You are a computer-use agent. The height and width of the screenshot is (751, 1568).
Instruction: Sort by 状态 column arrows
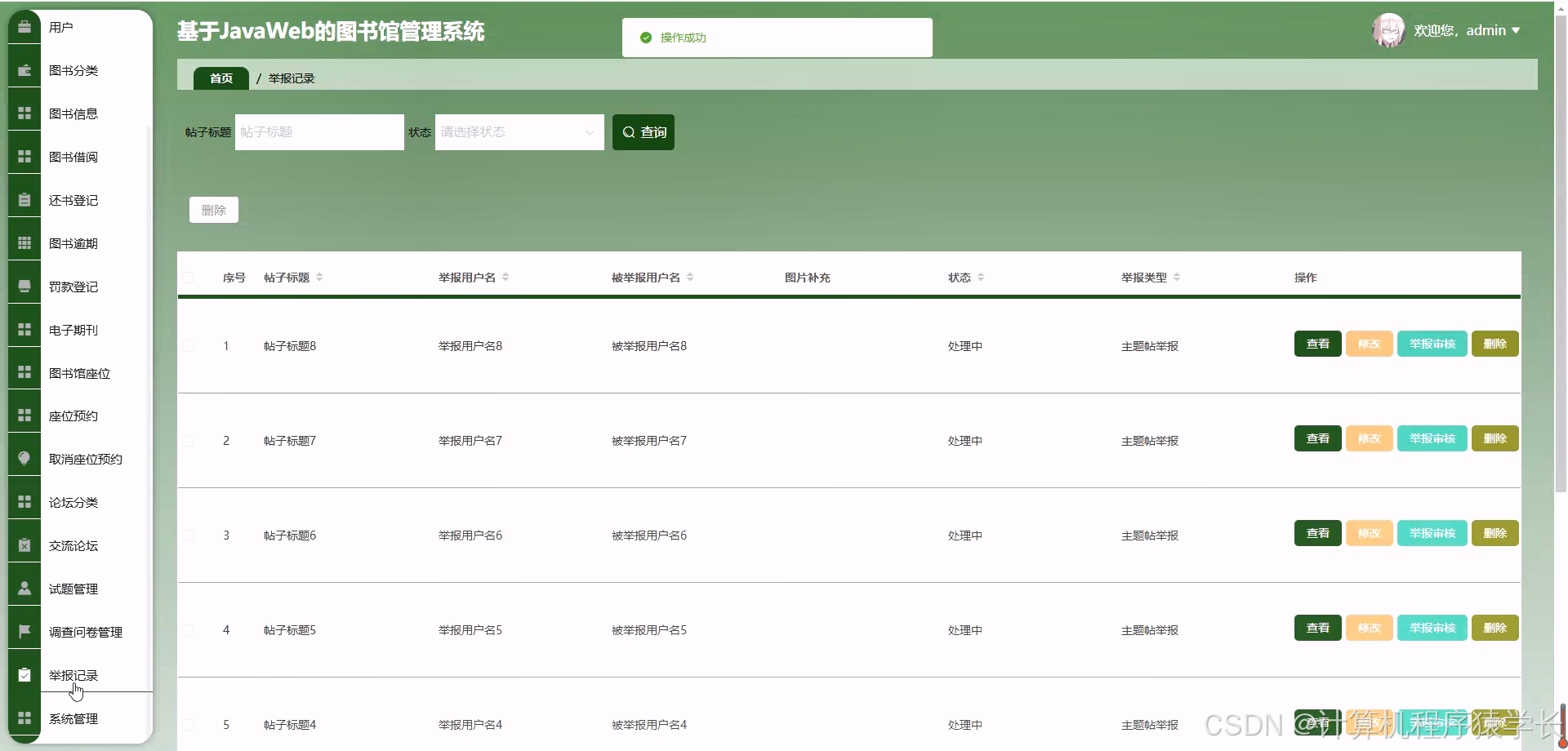pyautogui.click(x=981, y=278)
